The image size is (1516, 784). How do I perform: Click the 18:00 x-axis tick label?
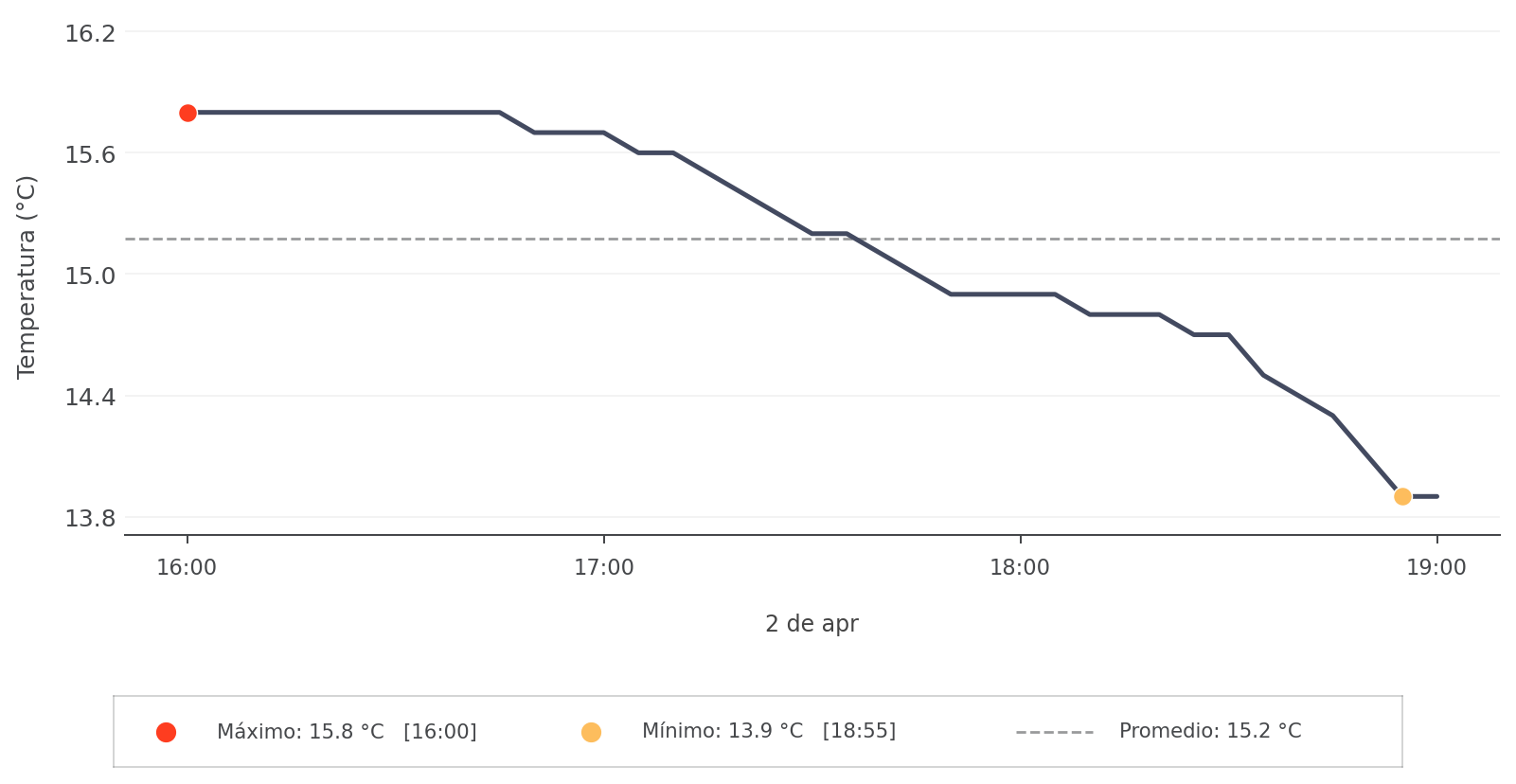(1020, 568)
